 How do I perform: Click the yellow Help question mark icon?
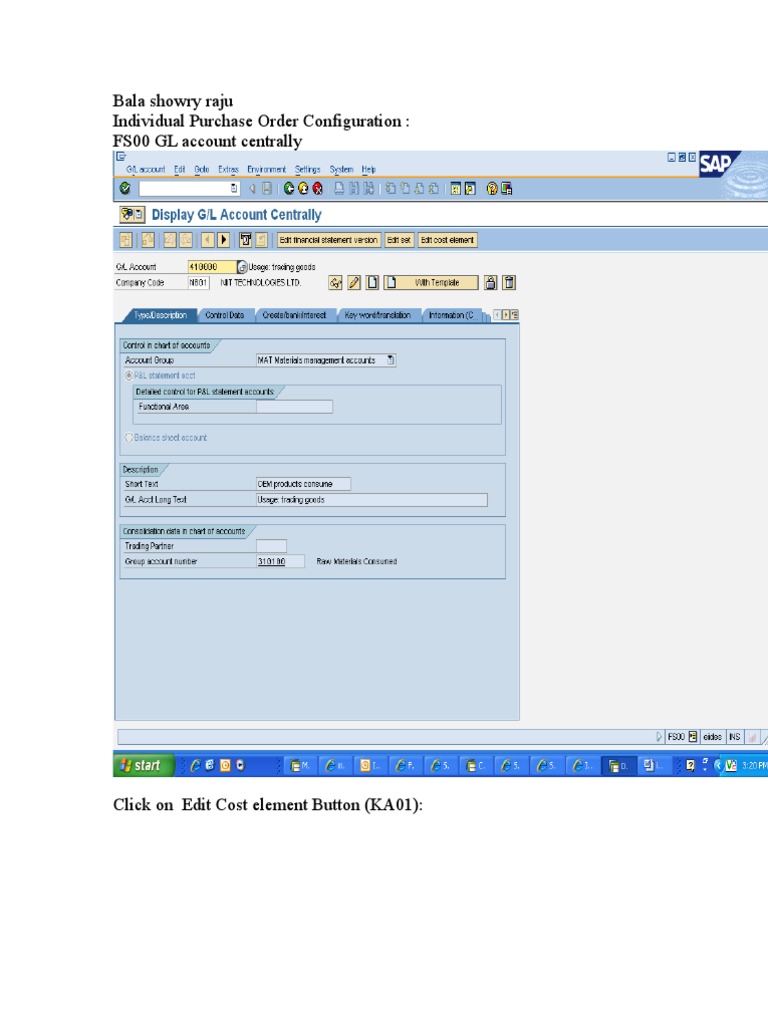pos(492,189)
